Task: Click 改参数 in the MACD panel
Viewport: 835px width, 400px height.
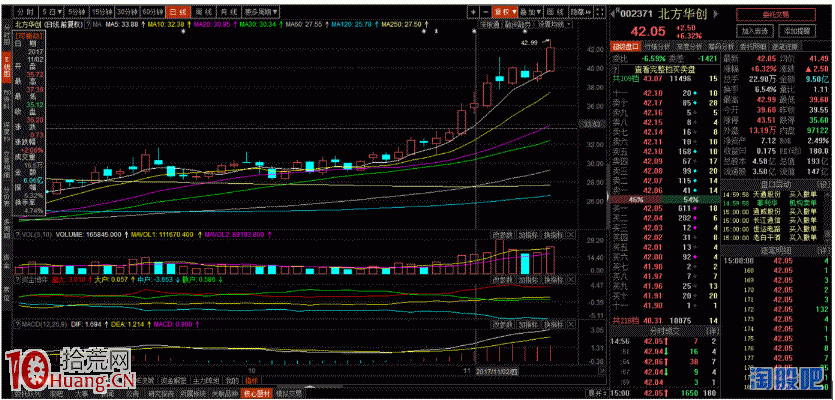Action: [x=502, y=323]
